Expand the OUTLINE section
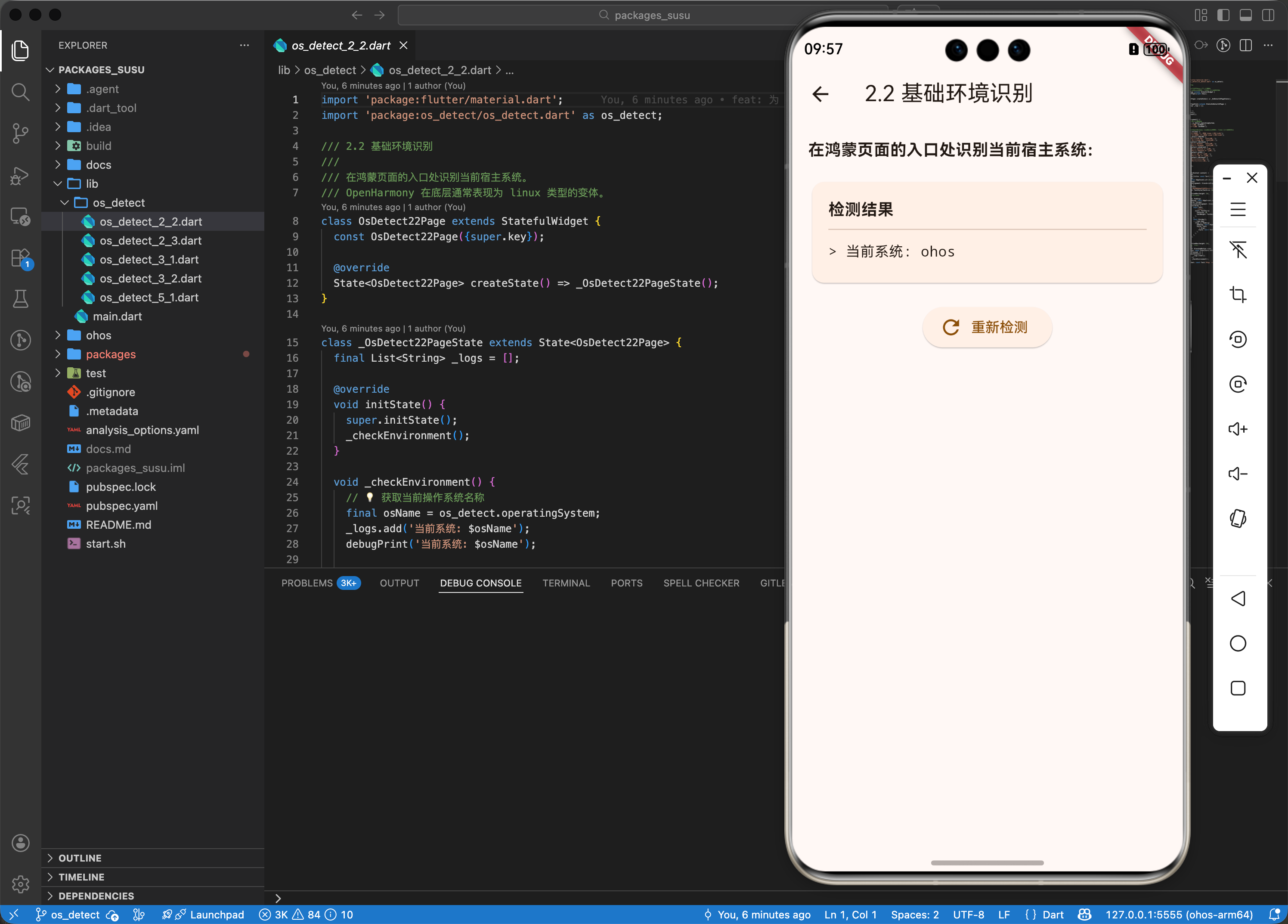 click(80, 858)
